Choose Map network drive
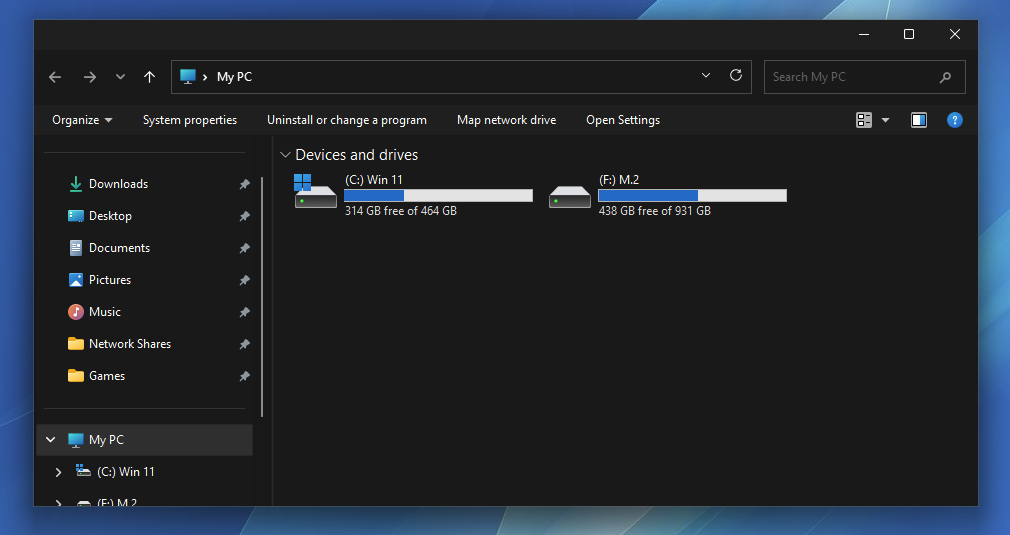This screenshot has height=535, width=1010. coord(506,120)
